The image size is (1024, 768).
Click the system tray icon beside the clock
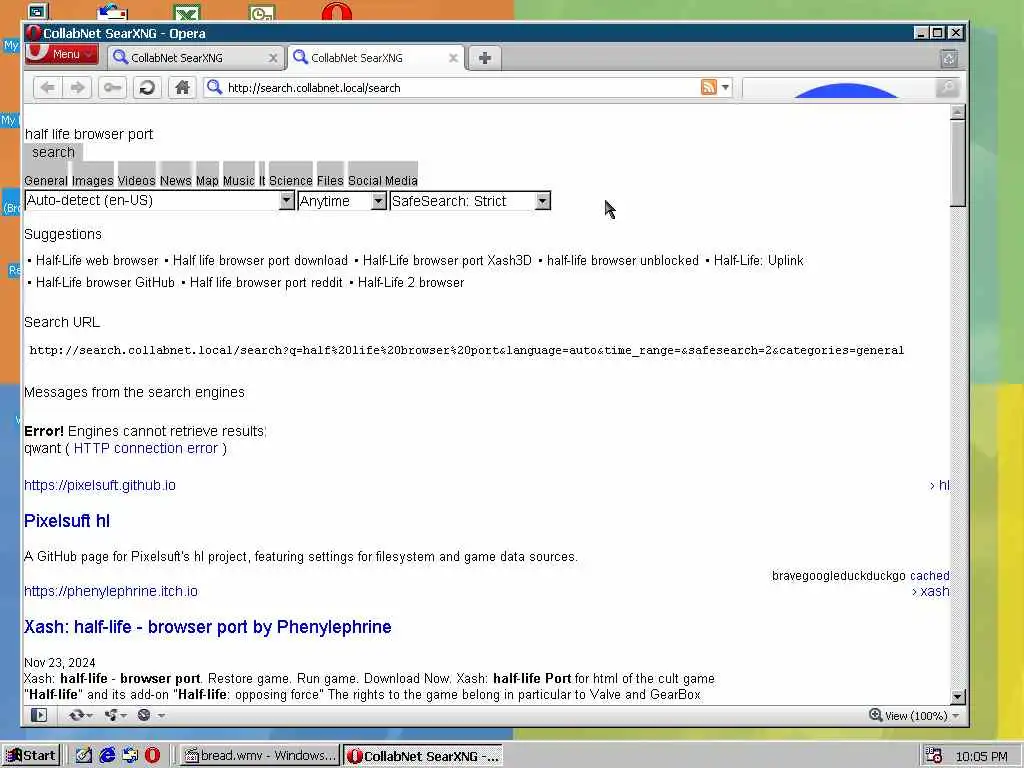click(933, 756)
